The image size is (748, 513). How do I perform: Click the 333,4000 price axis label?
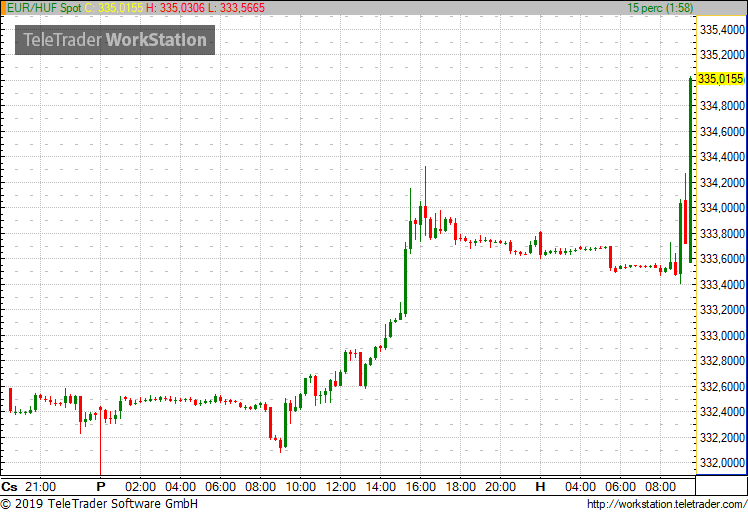tap(722, 284)
